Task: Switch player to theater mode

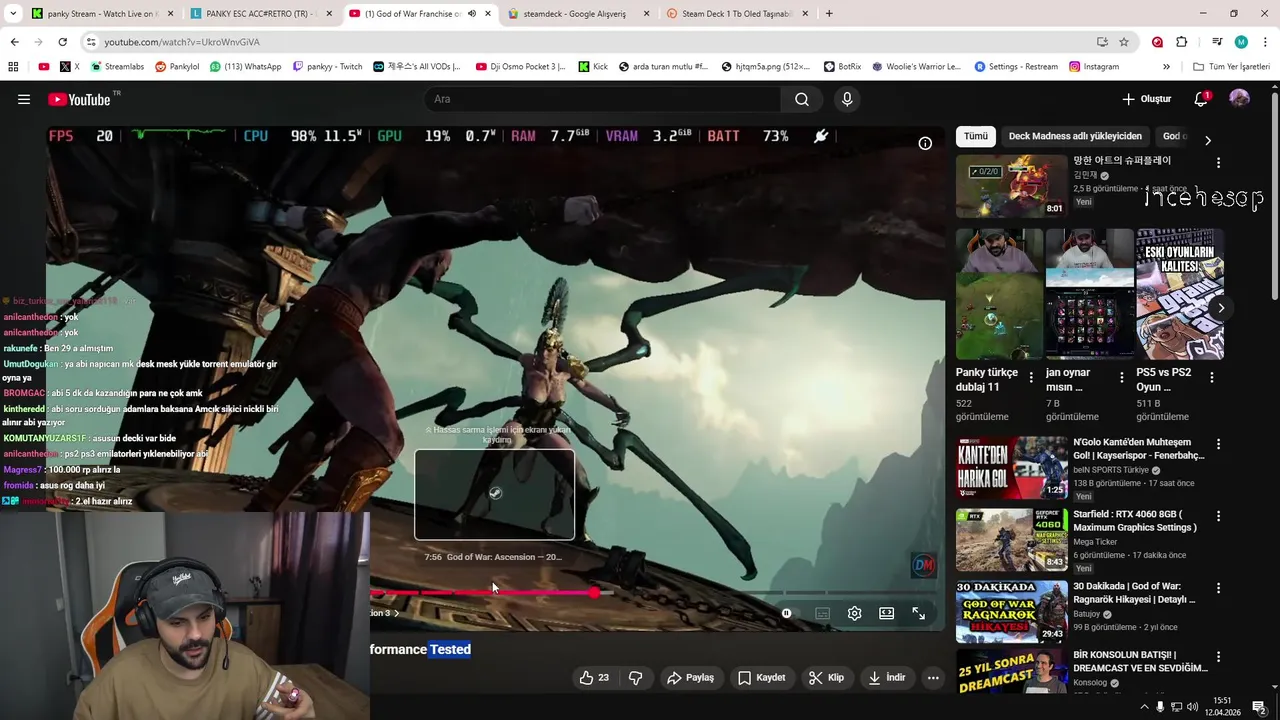Action: coord(886,613)
